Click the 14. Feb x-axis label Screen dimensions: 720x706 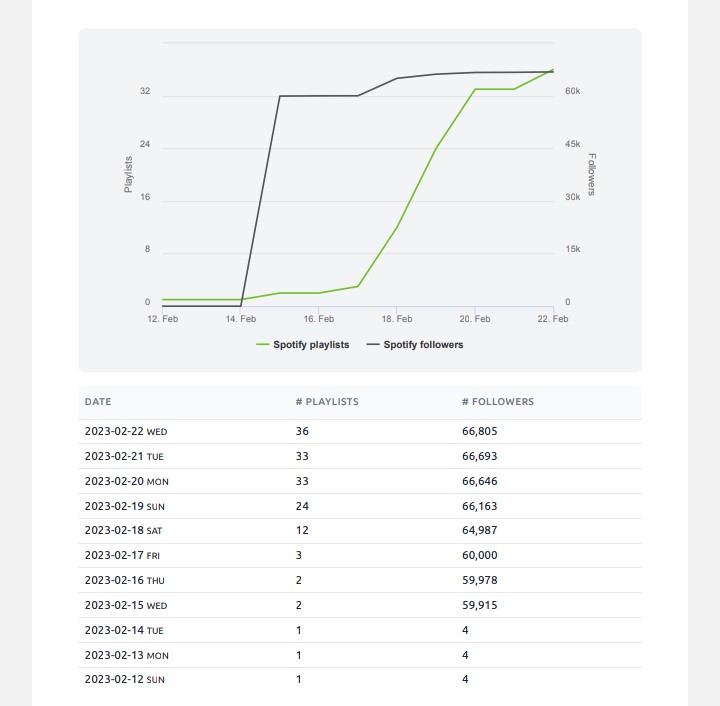[241, 319]
